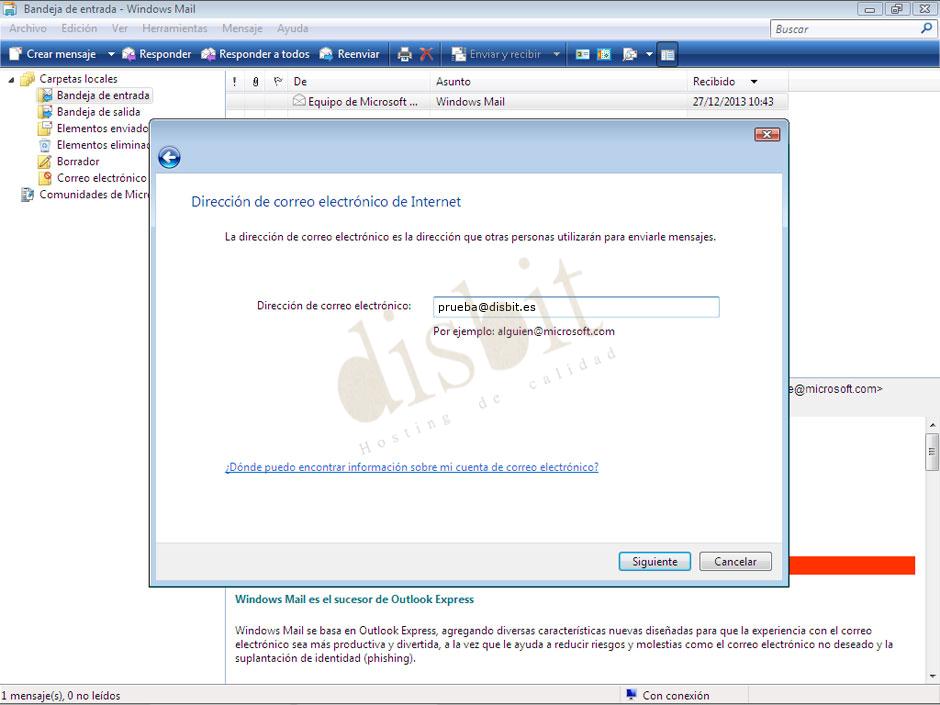Open the Herramientas menu
This screenshot has height=705, width=940.
tap(175, 28)
